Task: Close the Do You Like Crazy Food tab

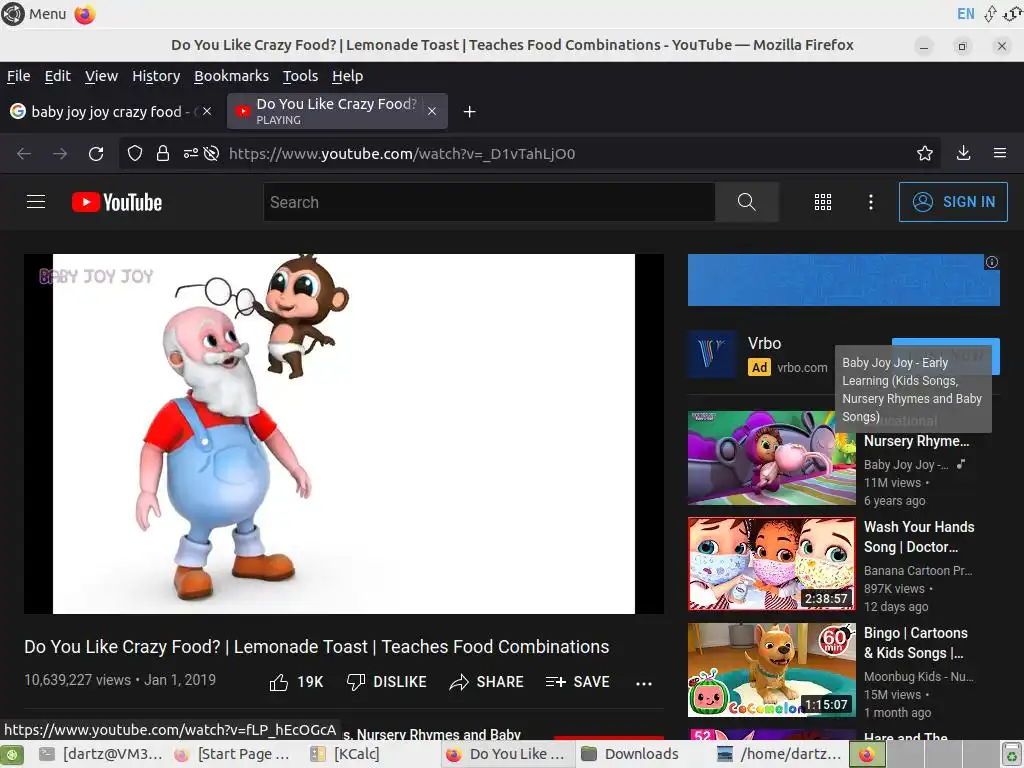Action: pos(432,111)
